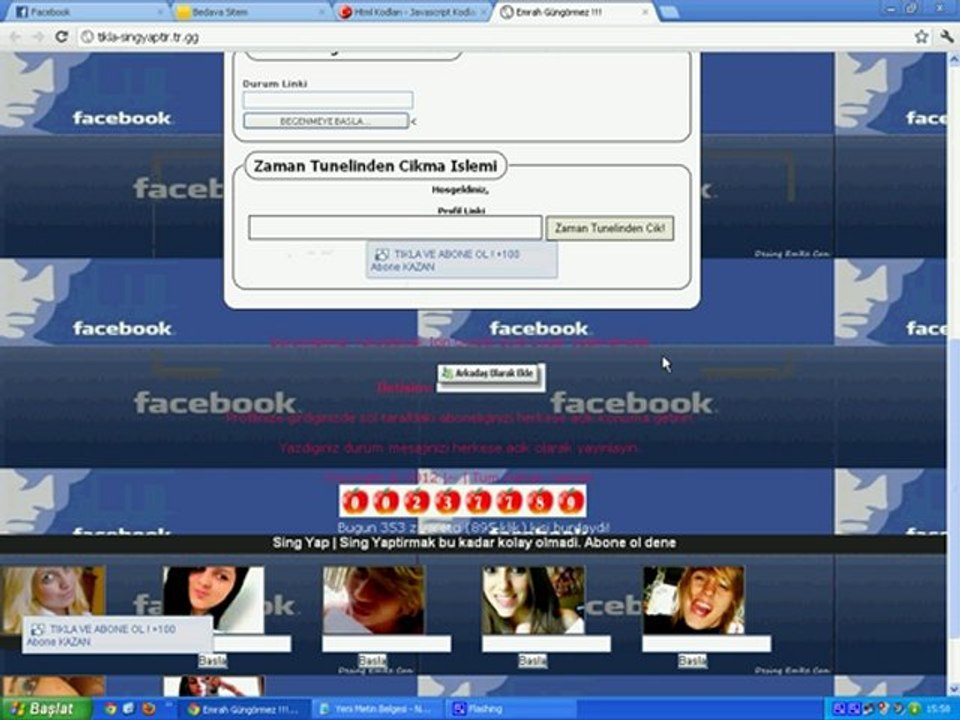Screen dimensions: 960x720
Task: Click the fifth laughing girl thumbnail
Action: [x=694, y=599]
